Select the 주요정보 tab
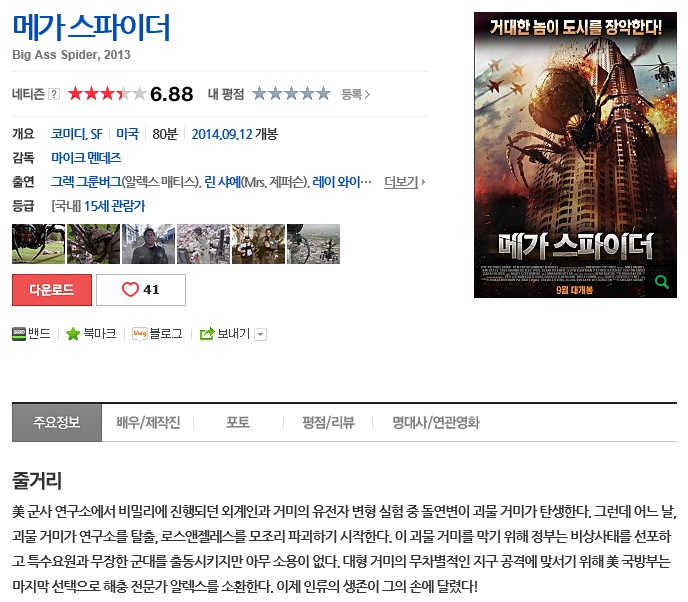 [x=57, y=423]
